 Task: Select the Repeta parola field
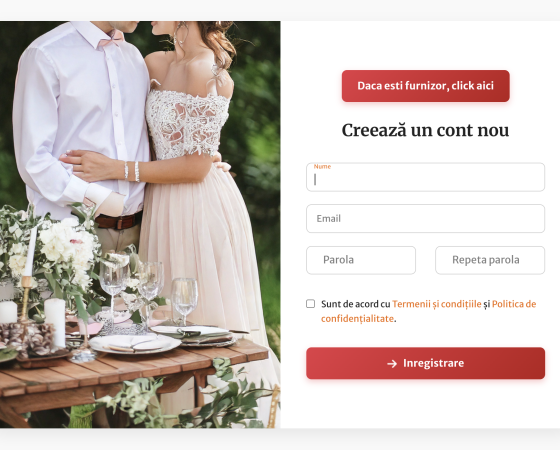pos(490,260)
